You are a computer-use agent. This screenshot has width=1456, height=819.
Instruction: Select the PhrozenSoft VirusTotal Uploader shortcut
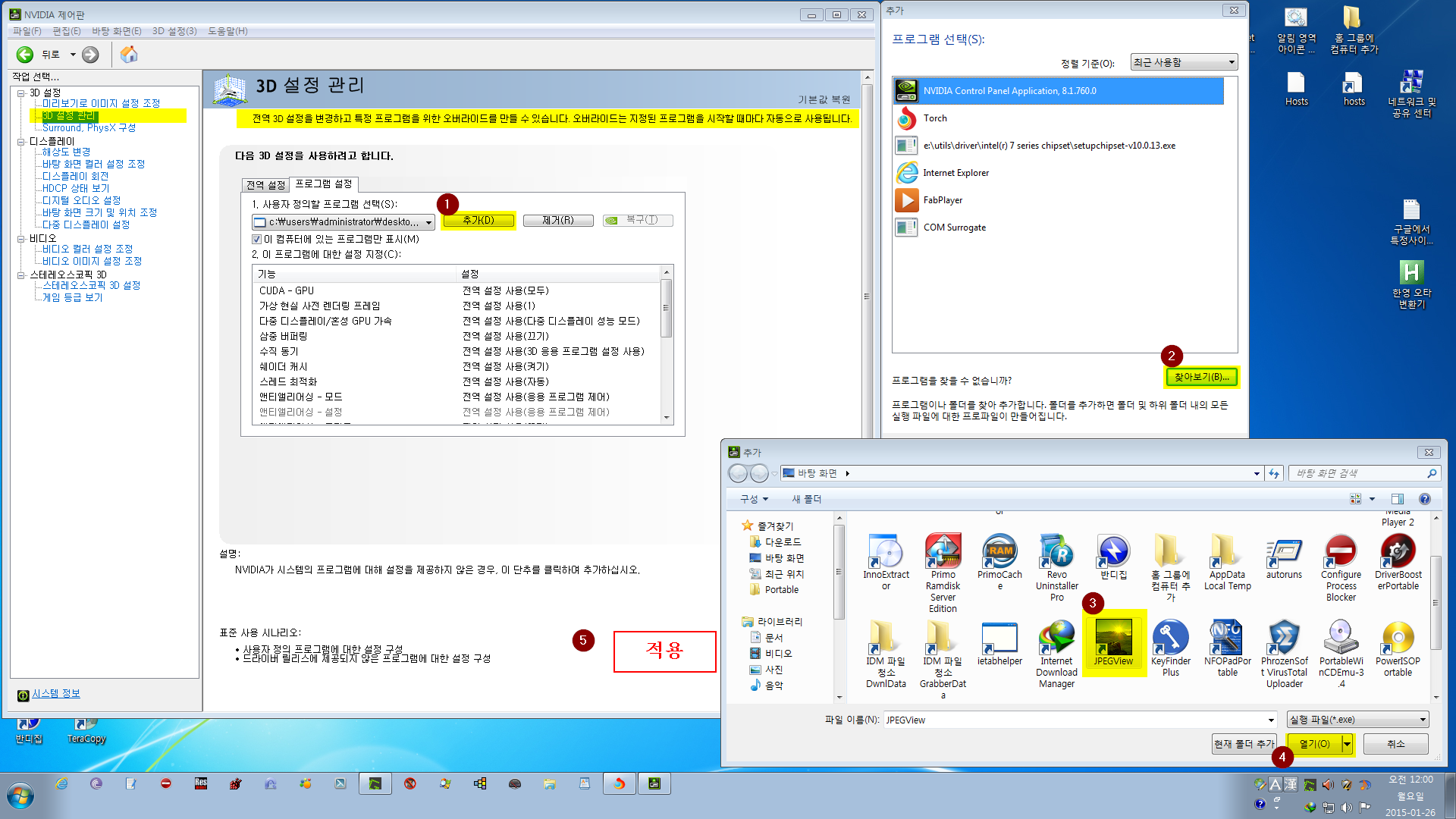coord(1285,654)
